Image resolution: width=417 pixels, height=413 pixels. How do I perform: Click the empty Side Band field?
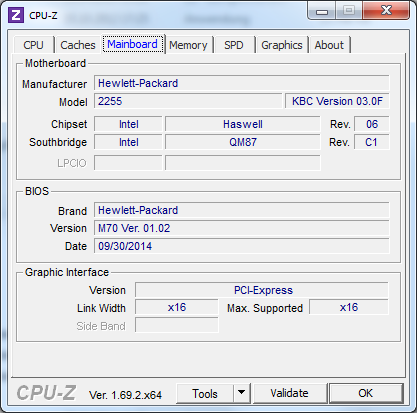177,325
